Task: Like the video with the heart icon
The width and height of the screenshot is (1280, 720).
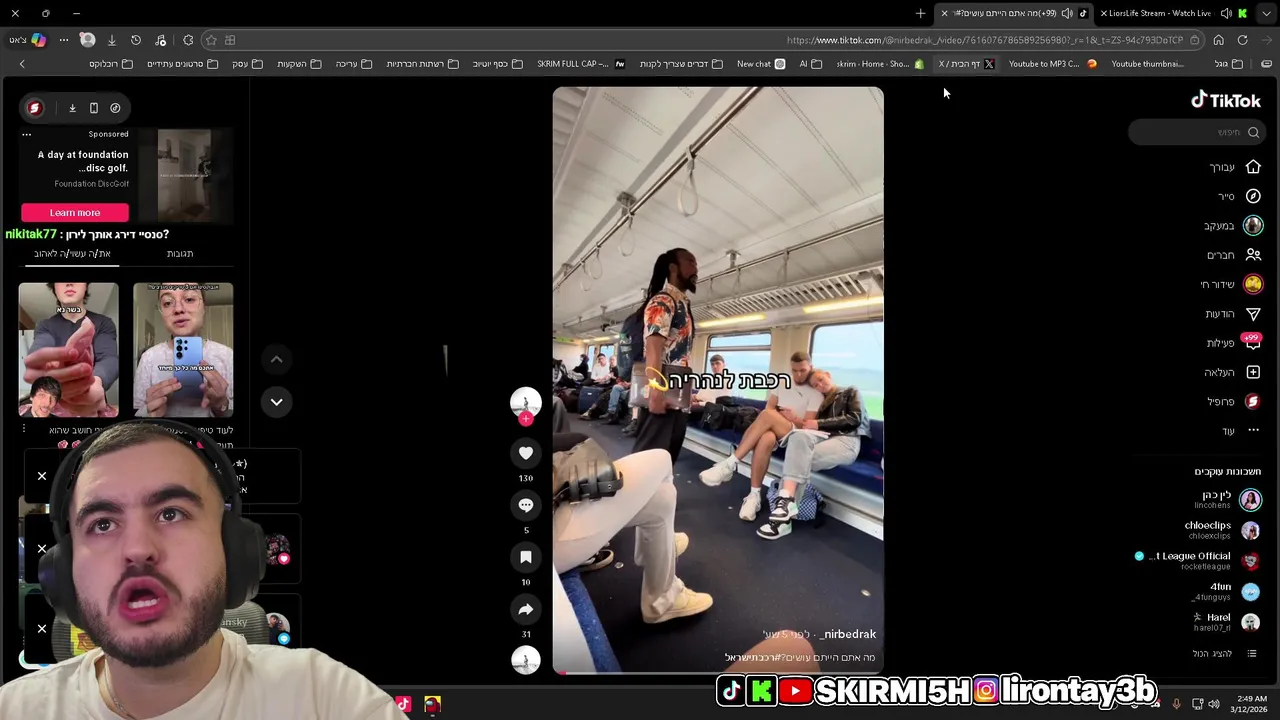Action: (x=525, y=453)
